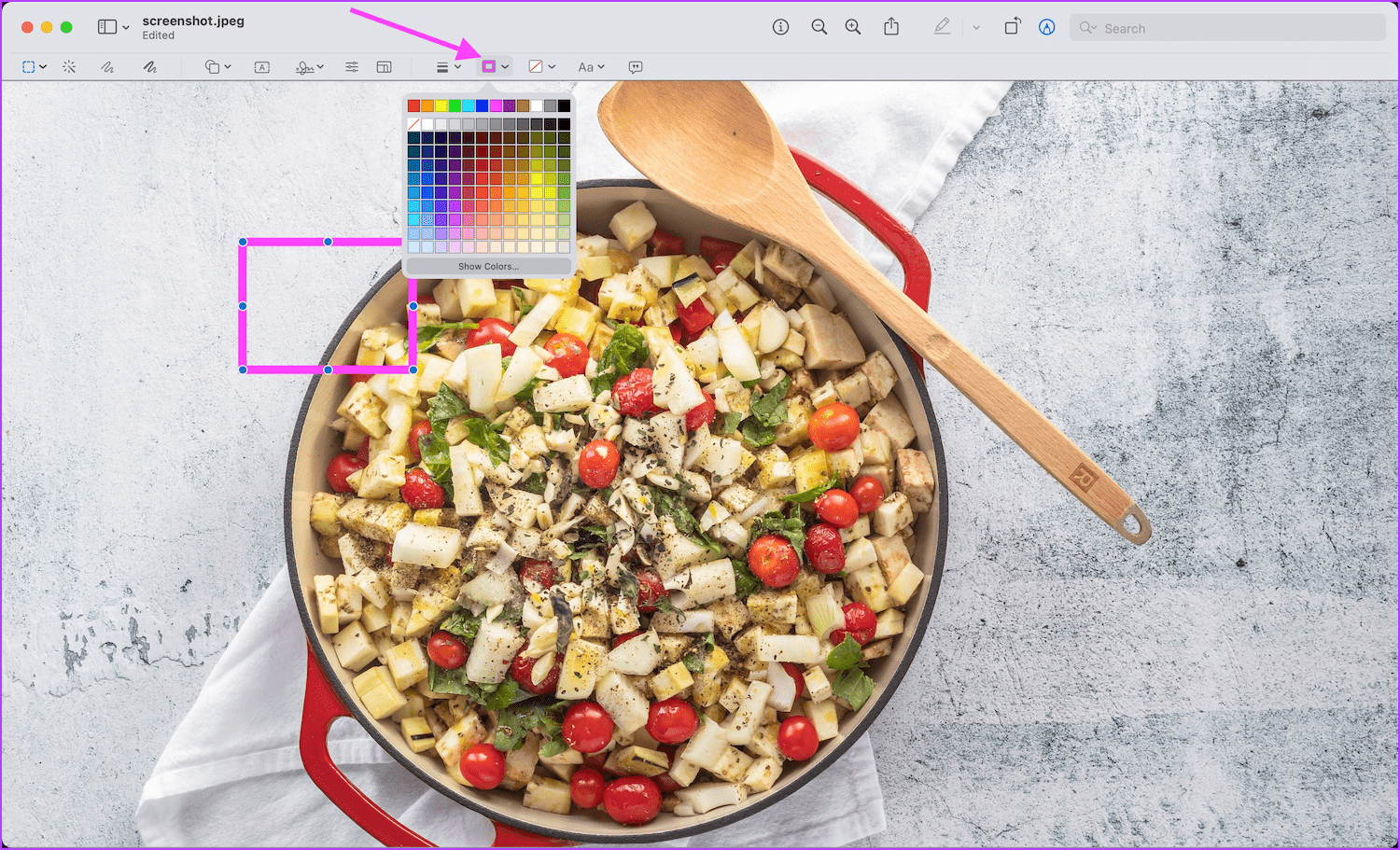Image resolution: width=1400 pixels, height=850 pixels.
Task: Open the Adjust Color sliders icon
Action: click(x=352, y=67)
